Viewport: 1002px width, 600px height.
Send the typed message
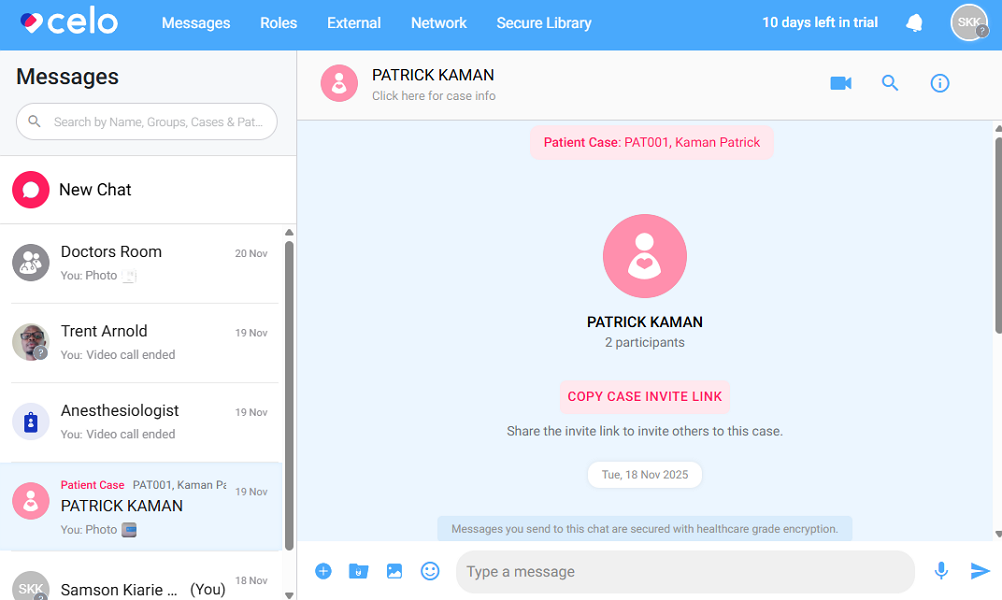tap(978, 571)
